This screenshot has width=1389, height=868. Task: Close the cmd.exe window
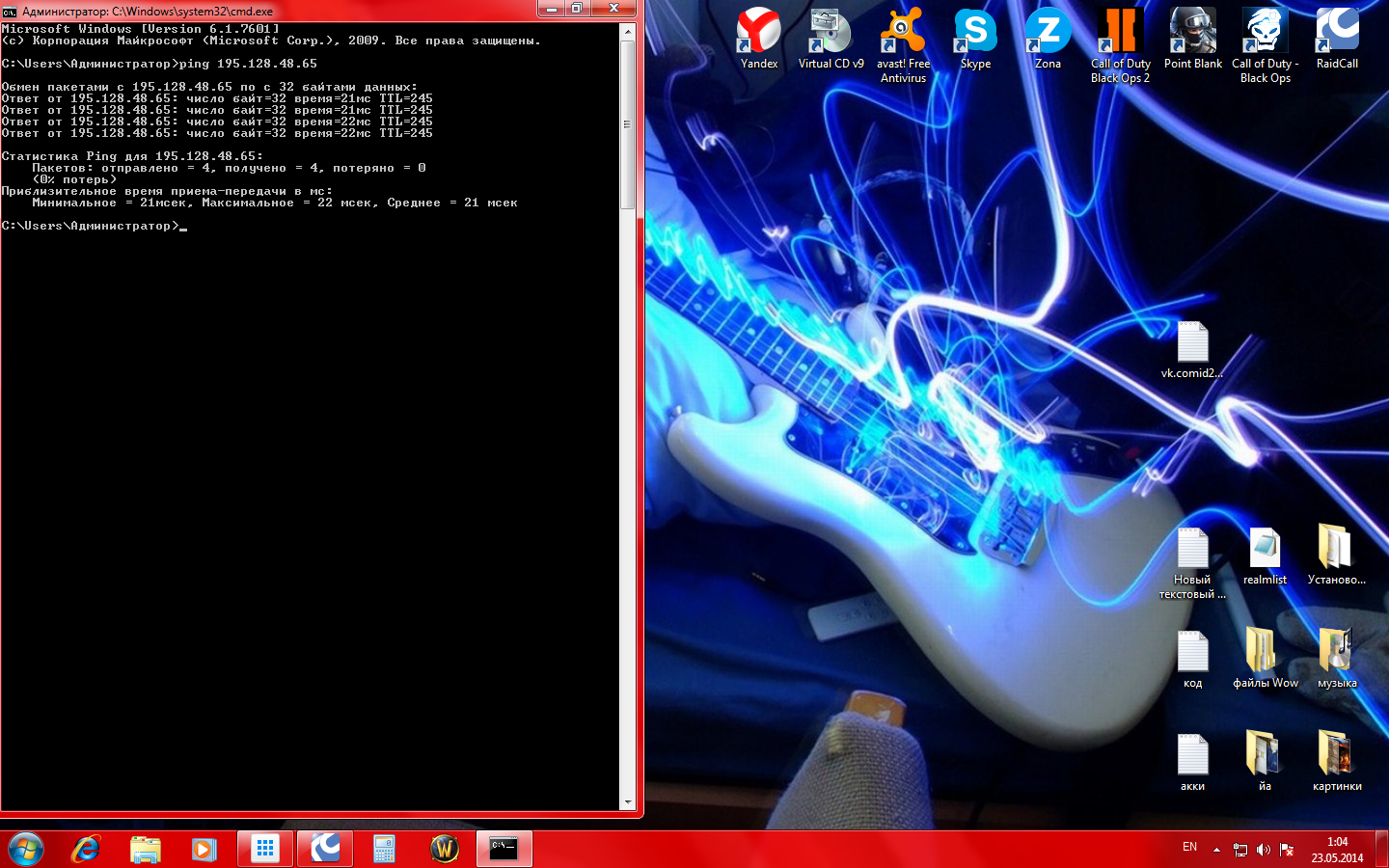(x=613, y=9)
